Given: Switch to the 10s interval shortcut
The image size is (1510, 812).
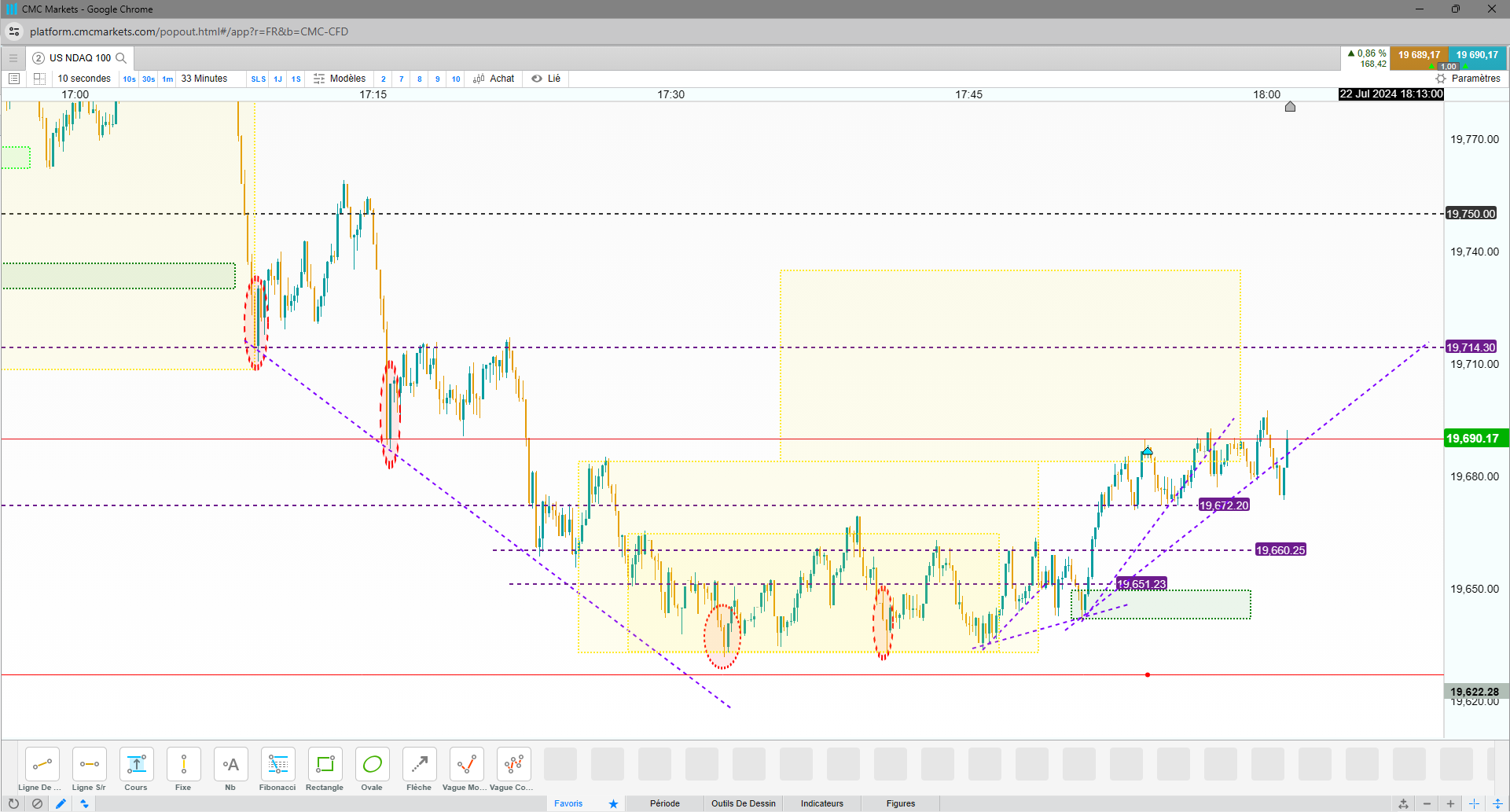Looking at the screenshot, I should click(x=129, y=79).
